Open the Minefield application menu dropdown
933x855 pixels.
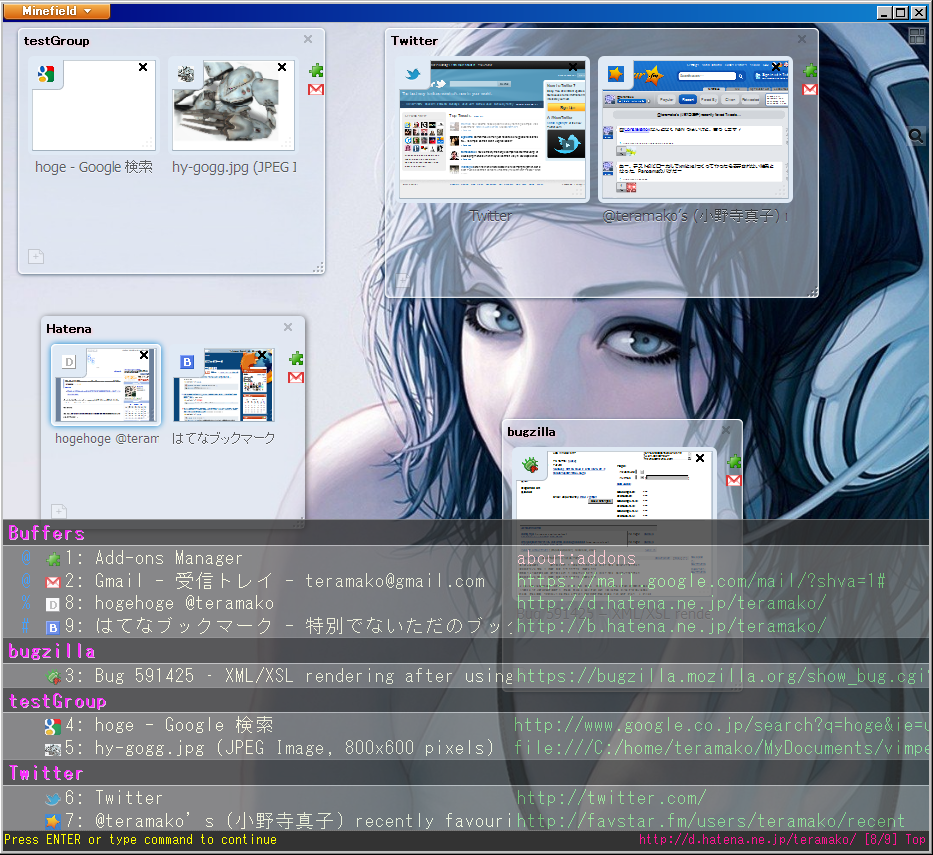[57, 11]
